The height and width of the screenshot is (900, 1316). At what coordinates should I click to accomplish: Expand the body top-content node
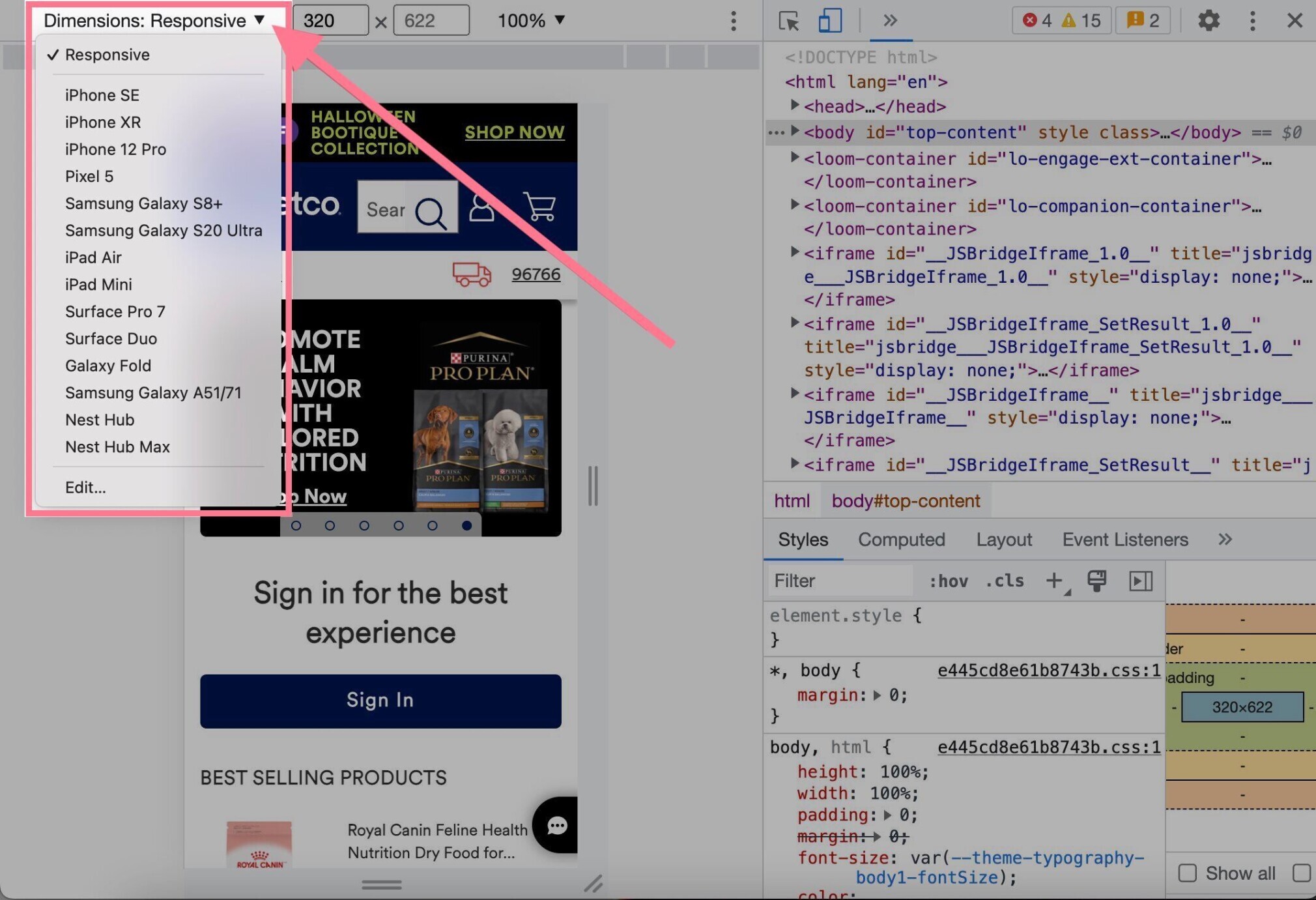click(794, 130)
